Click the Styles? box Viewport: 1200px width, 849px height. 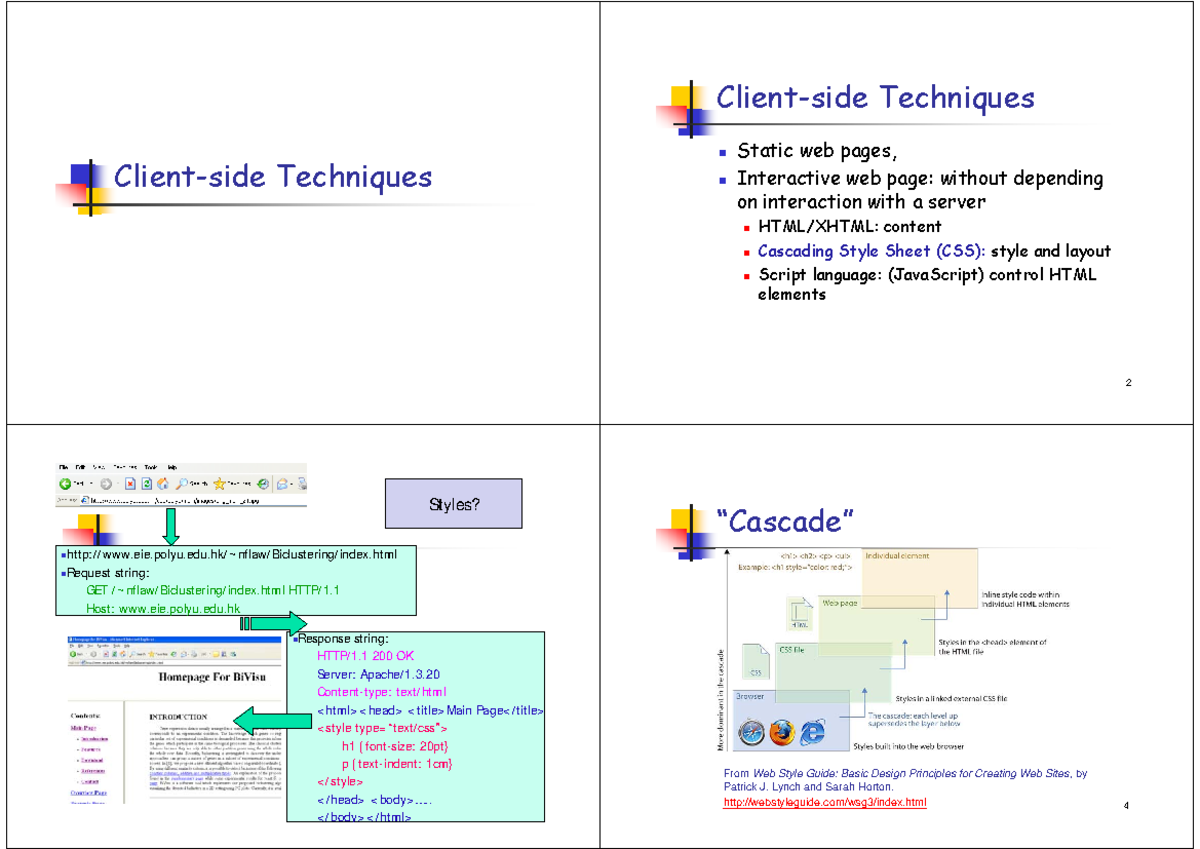click(454, 504)
